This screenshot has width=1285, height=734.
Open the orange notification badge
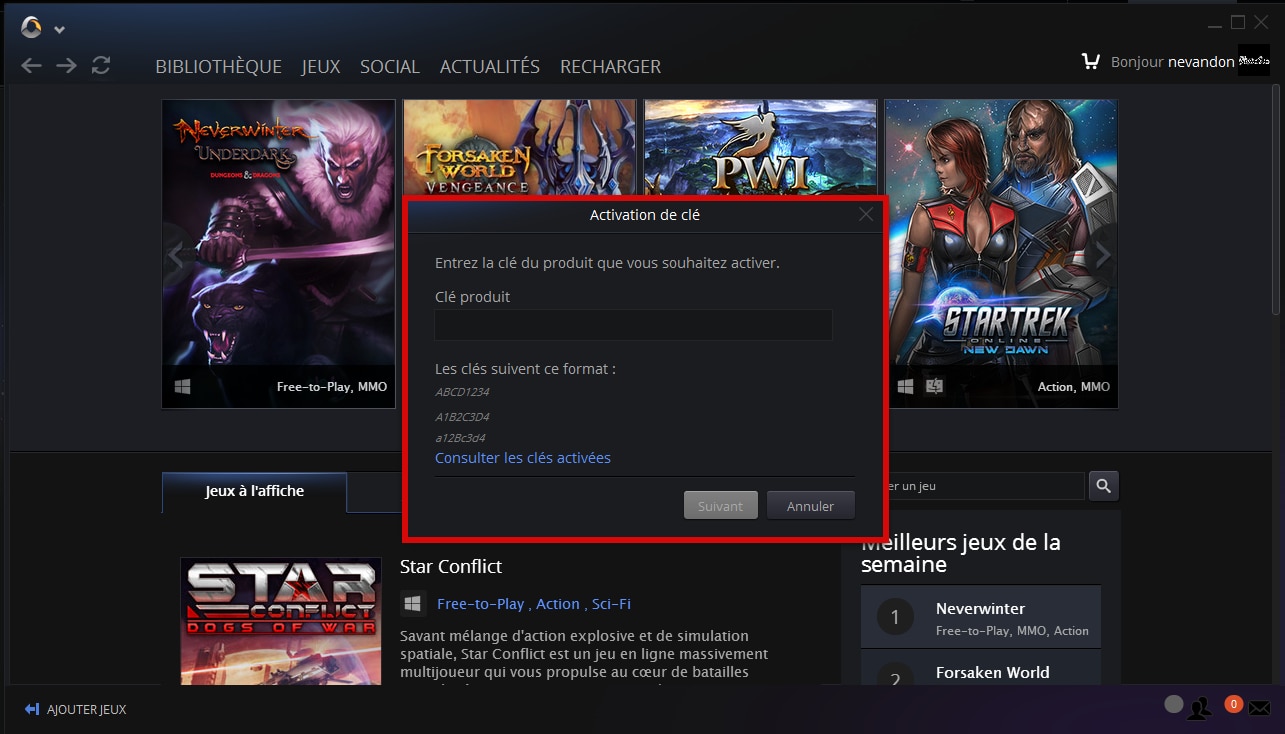click(1234, 704)
